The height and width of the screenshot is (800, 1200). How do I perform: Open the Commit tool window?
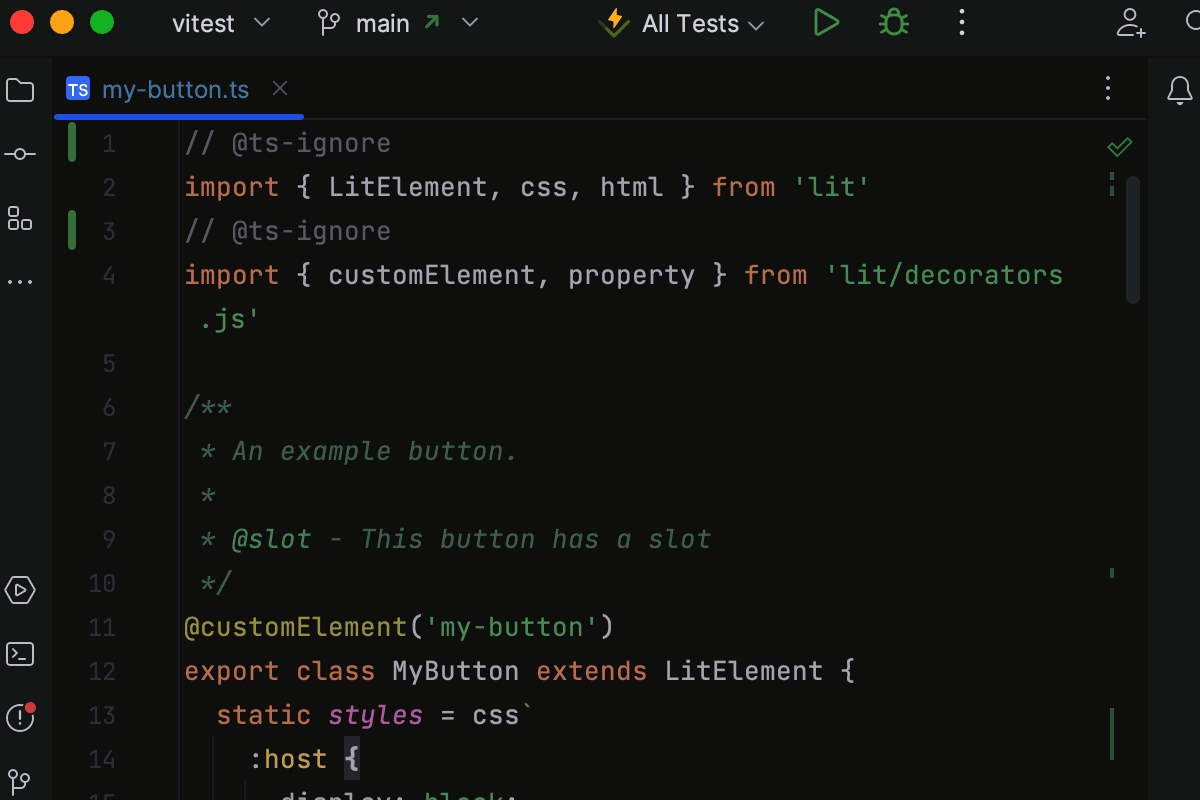click(20, 153)
